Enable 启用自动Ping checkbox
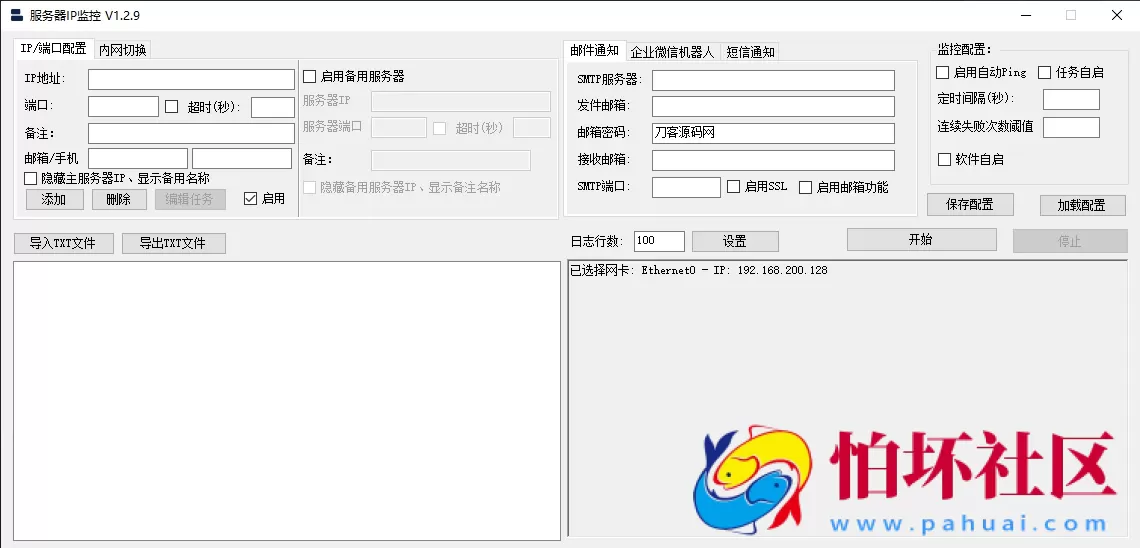 (x=943, y=73)
